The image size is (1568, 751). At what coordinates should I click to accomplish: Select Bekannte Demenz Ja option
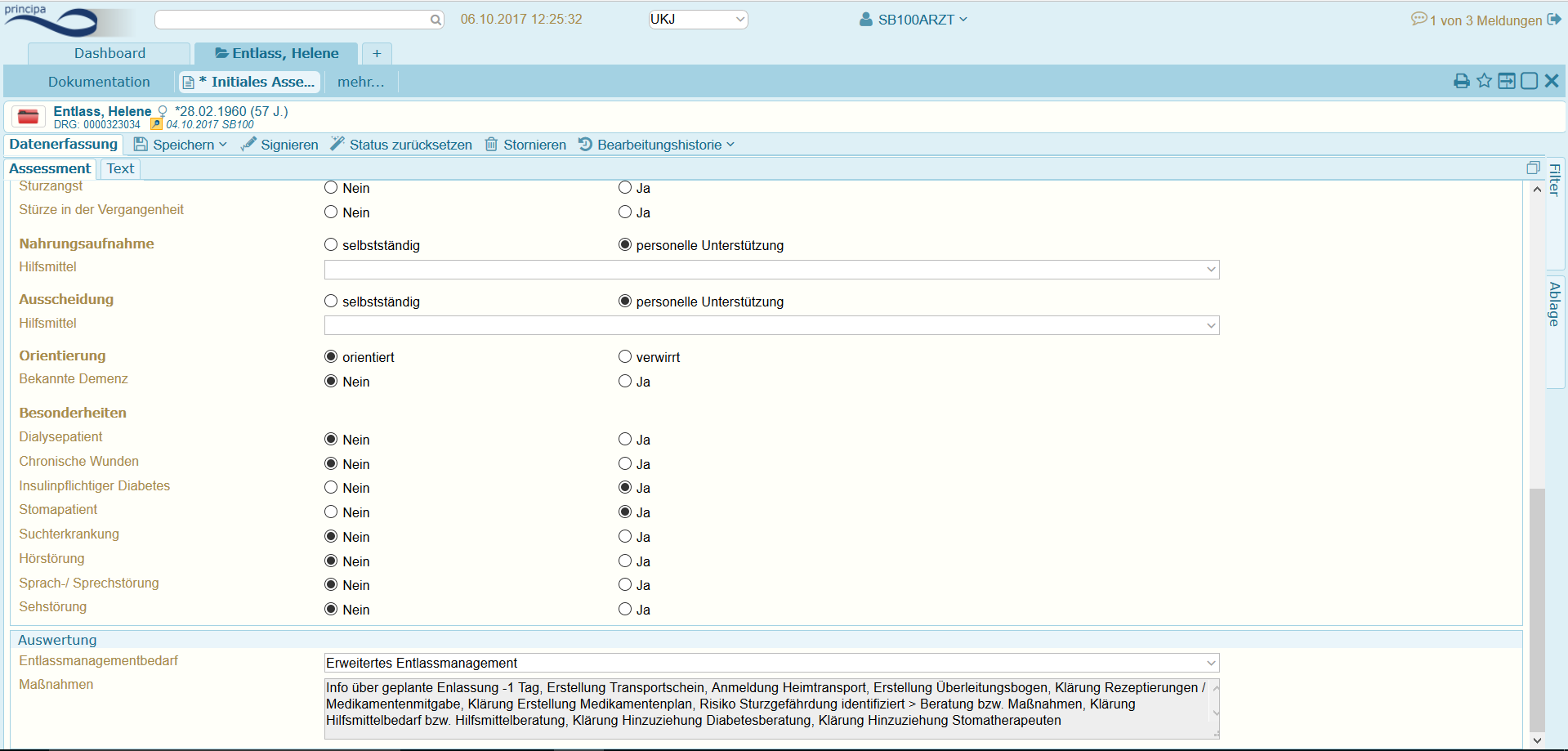coord(625,381)
